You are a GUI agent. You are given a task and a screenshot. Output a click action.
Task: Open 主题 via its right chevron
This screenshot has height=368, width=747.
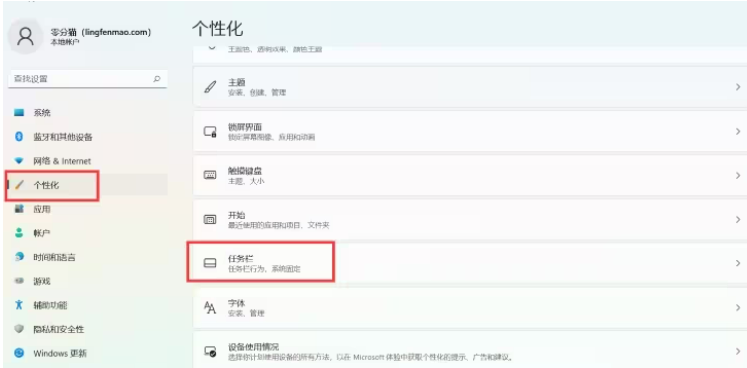pos(738,87)
